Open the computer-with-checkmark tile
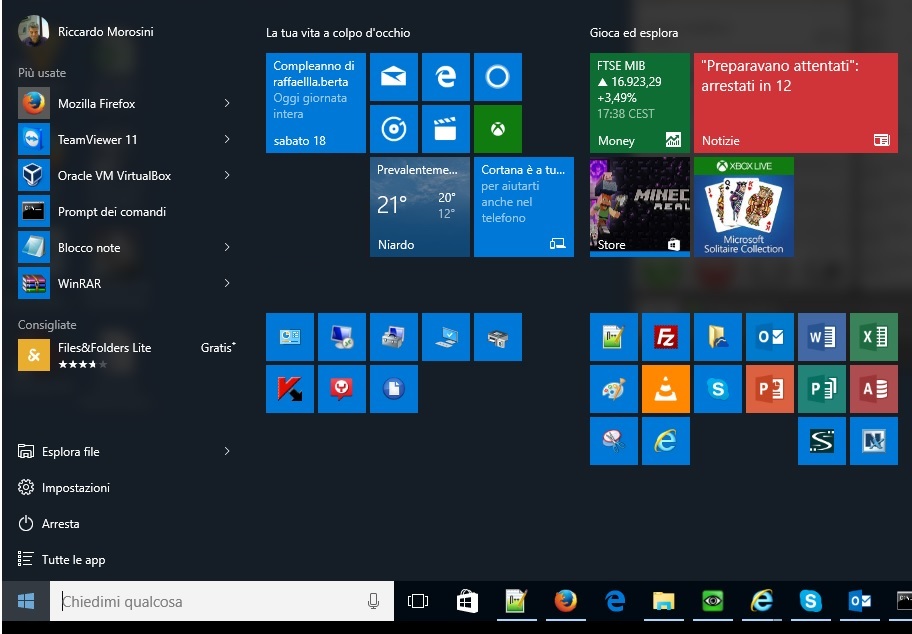912x634 pixels. click(x=446, y=337)
